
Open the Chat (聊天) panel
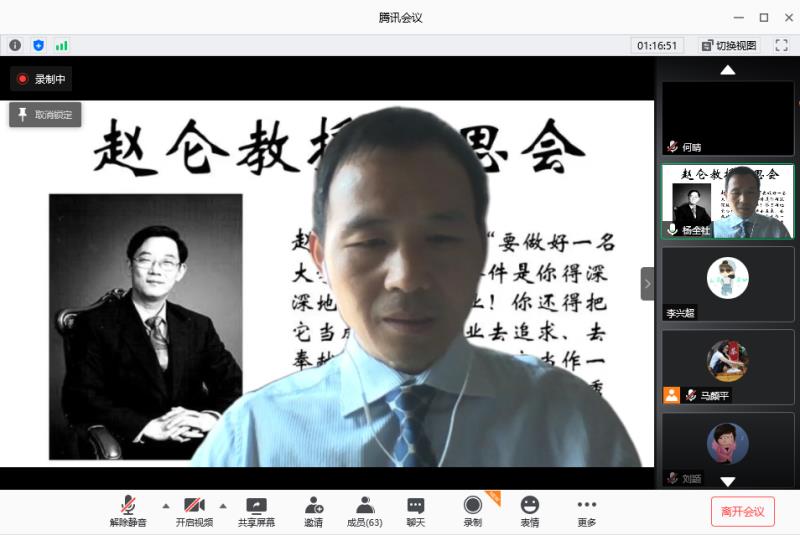(416, 511)
